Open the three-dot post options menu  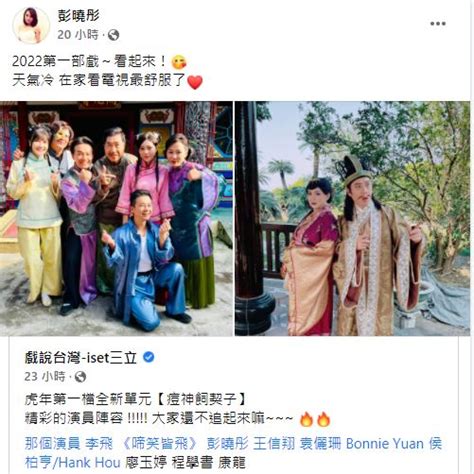click(438, 24)
